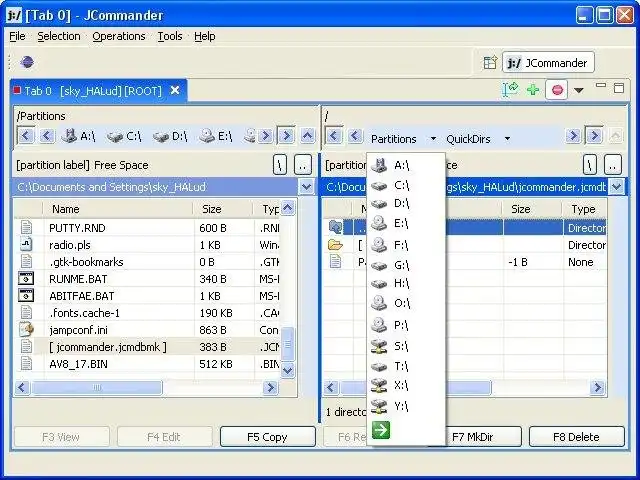Image resolution: width=640 pixels, height=480 pixels.
Task: Select Tab 0 [sky_HAlud] [ROOT] tab
Action: (x=98, y=91)
